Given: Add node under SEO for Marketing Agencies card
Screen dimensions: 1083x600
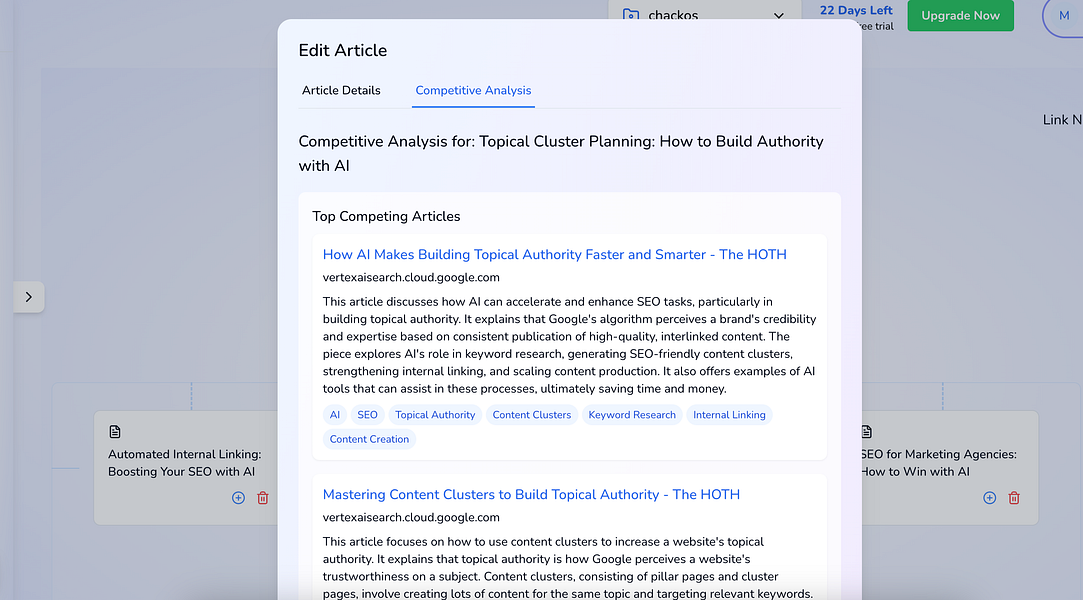Looking at the screenshot, I should pyautogui.click(x=989, y=498).
